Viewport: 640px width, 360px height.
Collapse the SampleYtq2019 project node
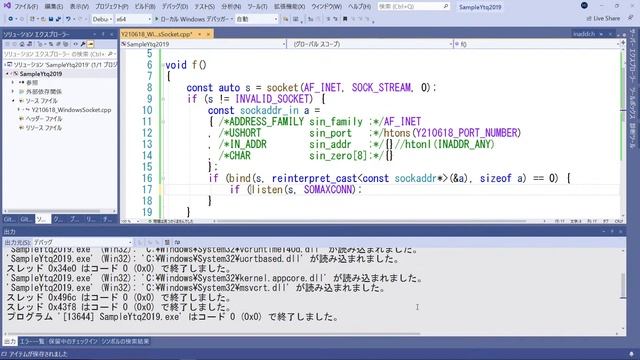point(7,74)
